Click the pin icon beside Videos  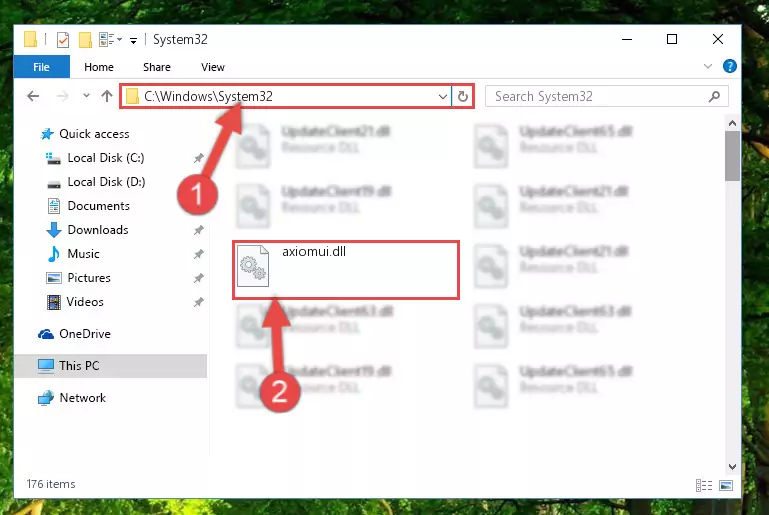(199, 302)
